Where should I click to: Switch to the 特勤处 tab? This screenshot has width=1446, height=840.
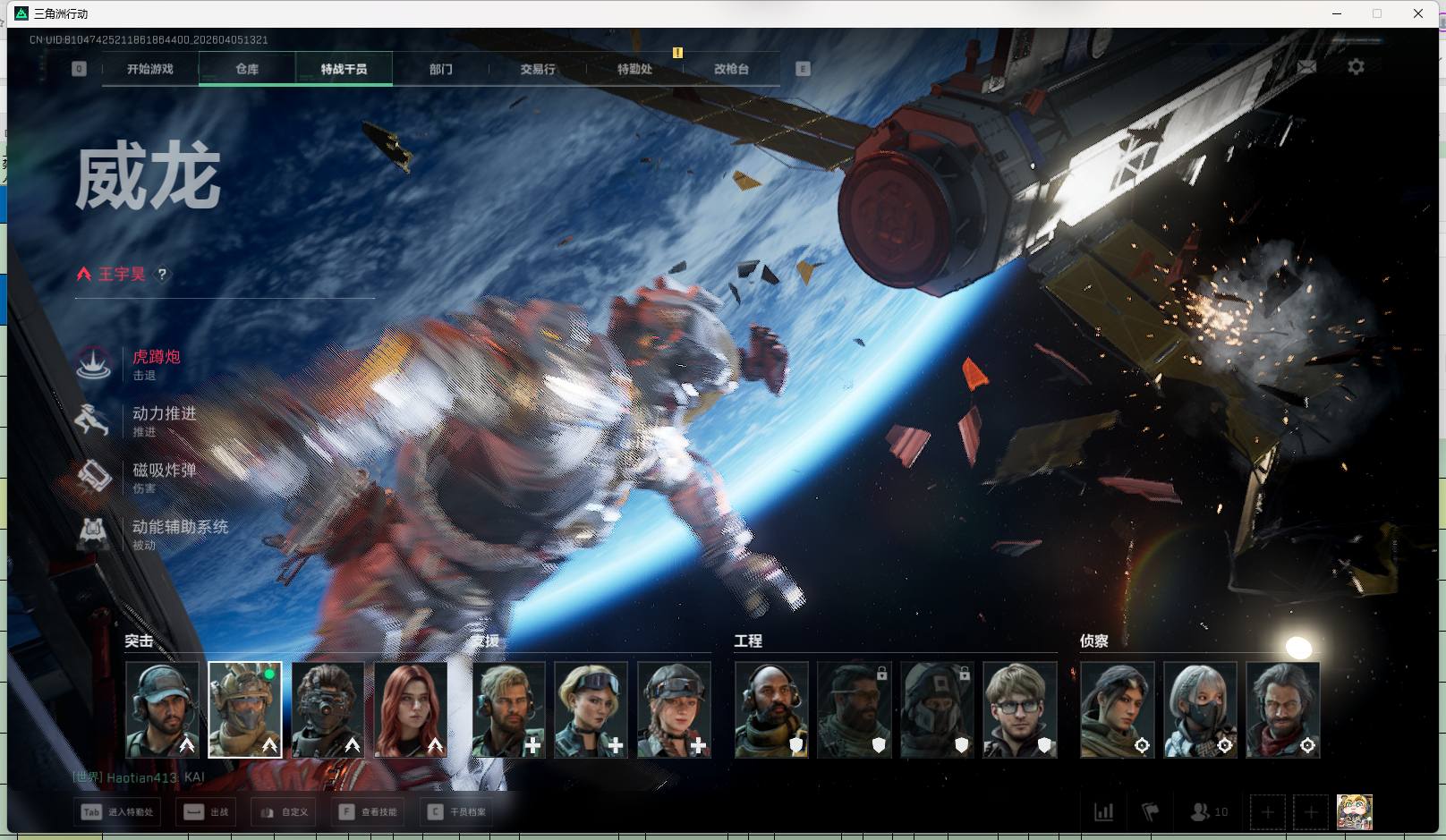pyautogui.click(x=634, y=69)
